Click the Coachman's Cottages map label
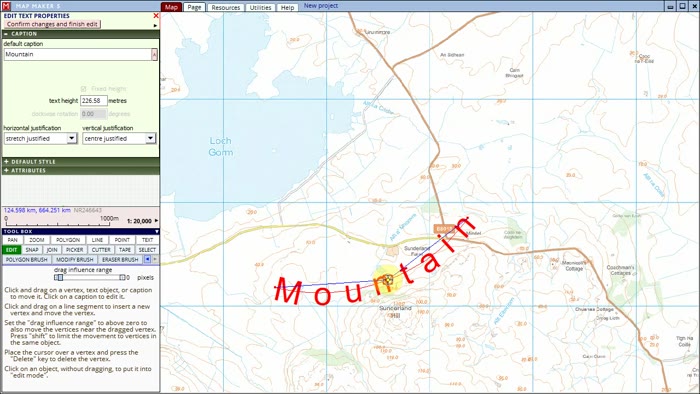Image resolution: width=700 pixels, height=394 pixels. click(621, 270)
